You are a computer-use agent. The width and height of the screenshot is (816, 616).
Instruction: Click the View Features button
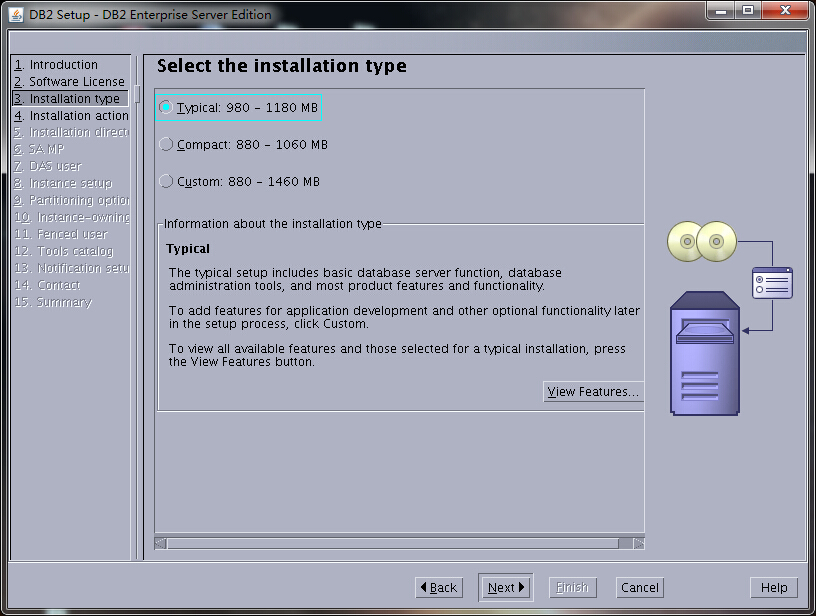point(593,392)
